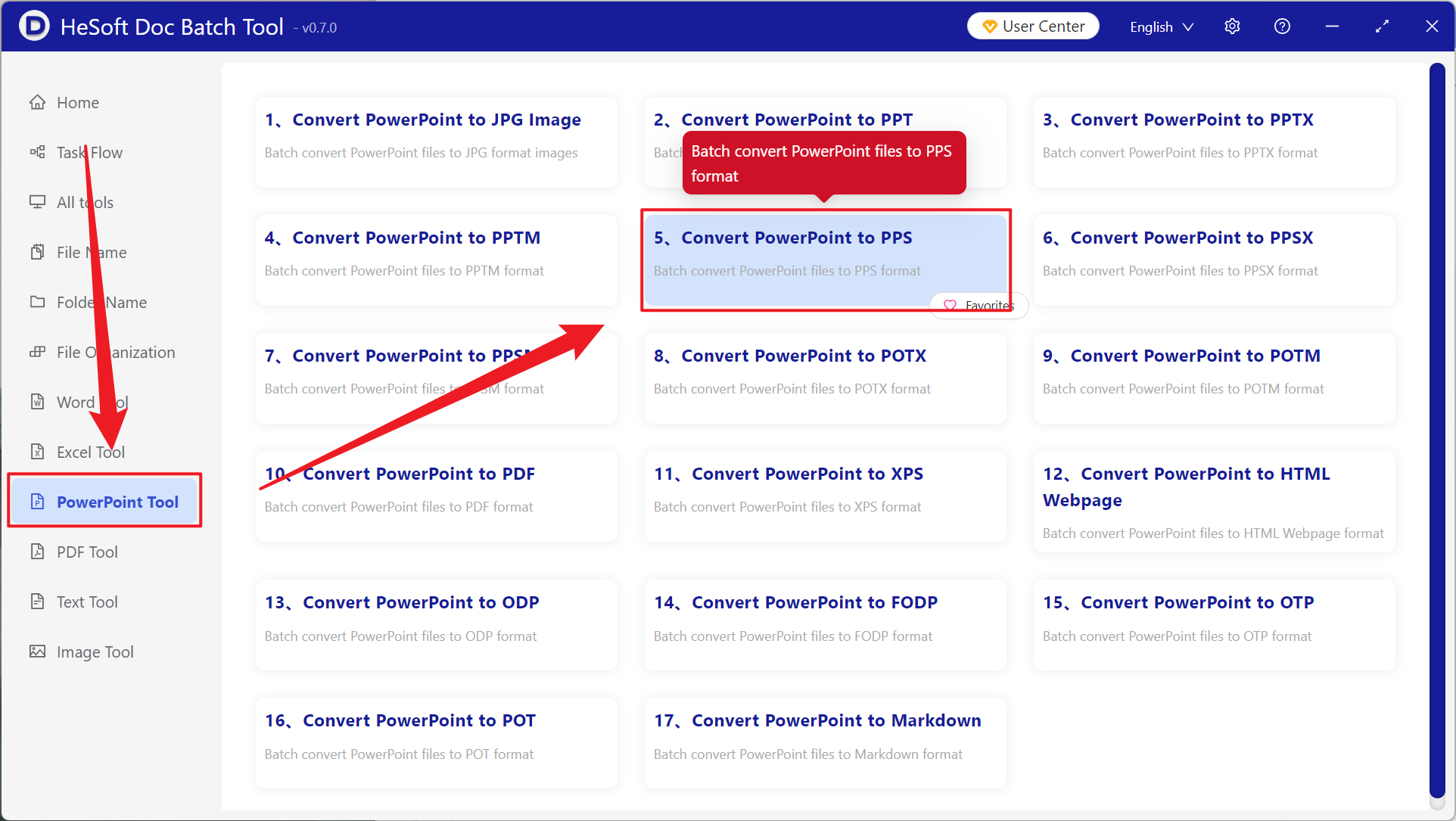Viewport: 1456px width, 821px height.
Task: Click the Task Flow sidebar icon
Action: tap(37, 152)
